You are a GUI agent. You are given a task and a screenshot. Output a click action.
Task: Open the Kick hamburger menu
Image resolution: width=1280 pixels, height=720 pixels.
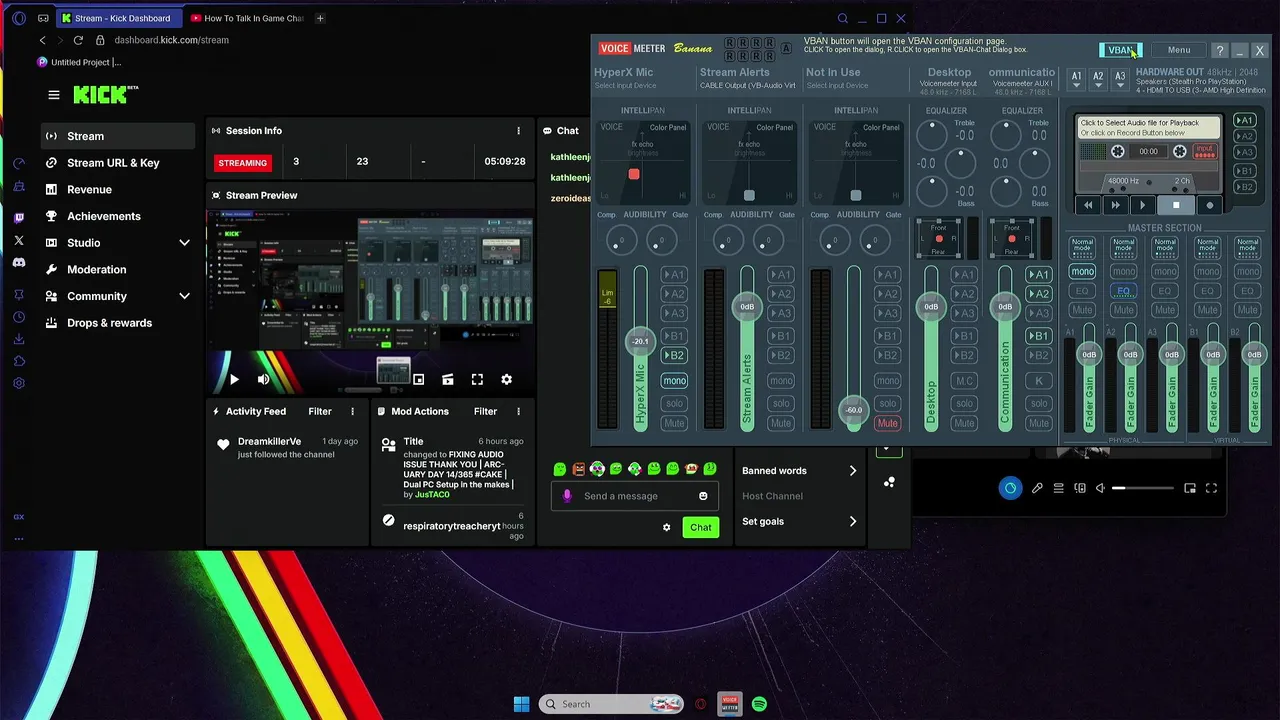[x=54, y=95]
